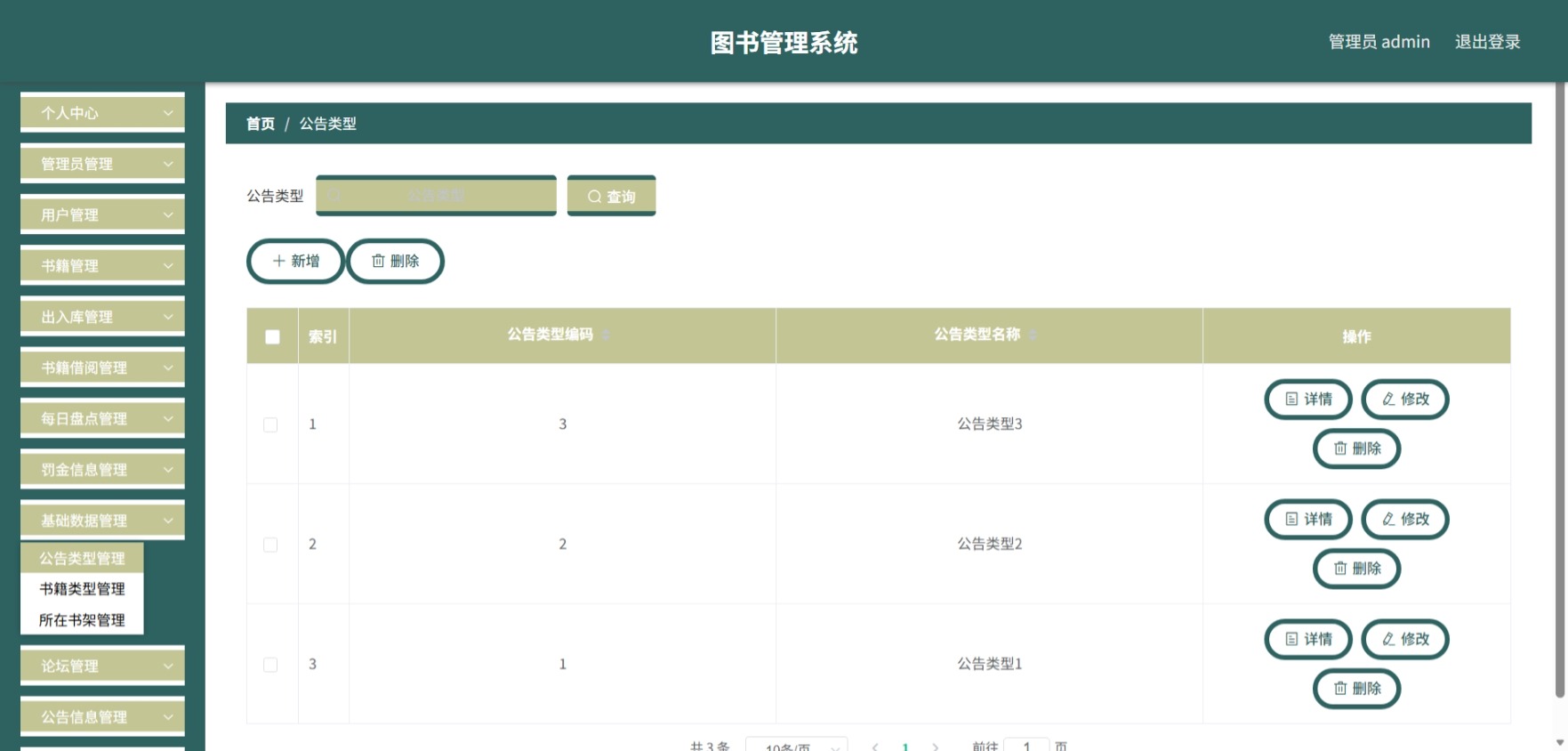Click 修改 for 公告类型2 row
This screenshot has height=751, width=1568.
[1405, 519]
